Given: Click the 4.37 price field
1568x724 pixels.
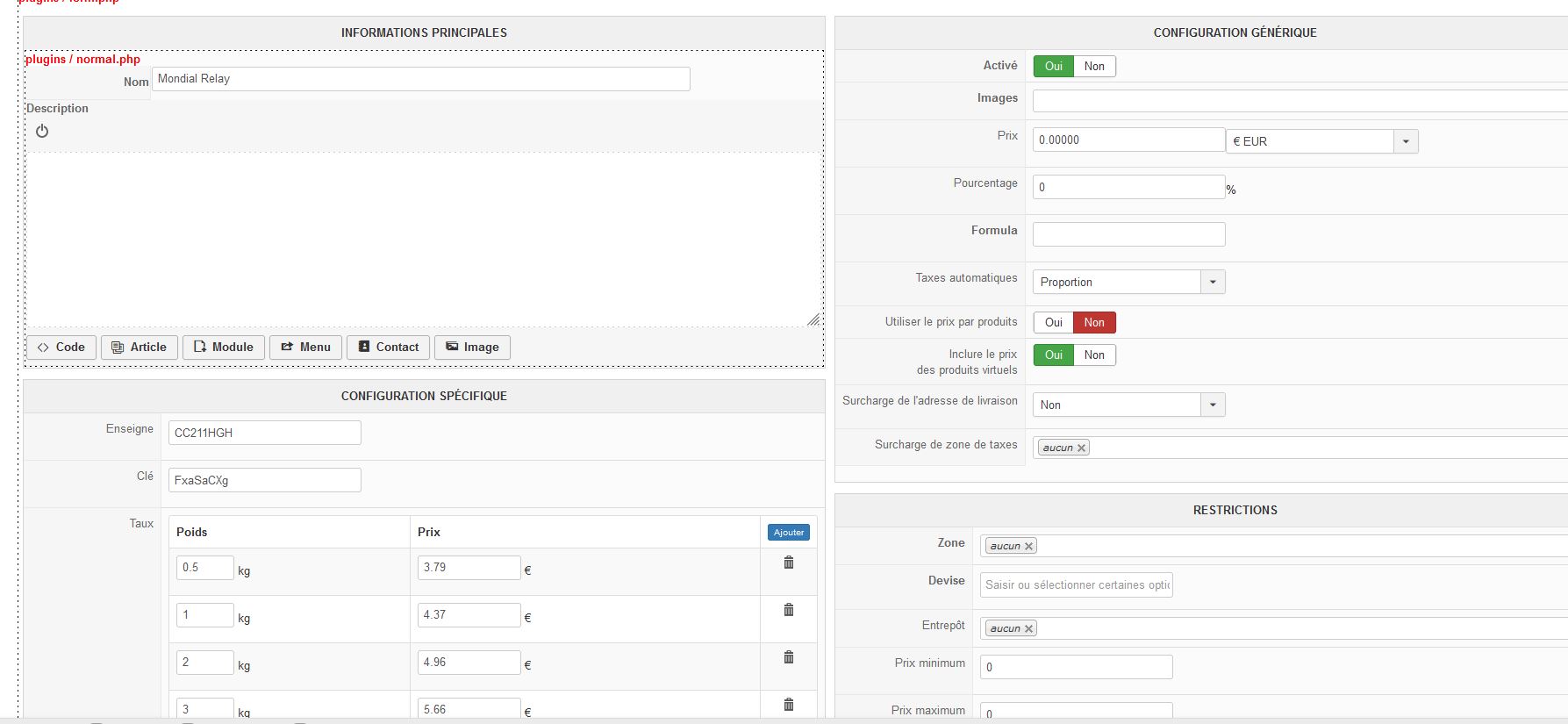Looking at the screenshot, I should pos(469,615).
